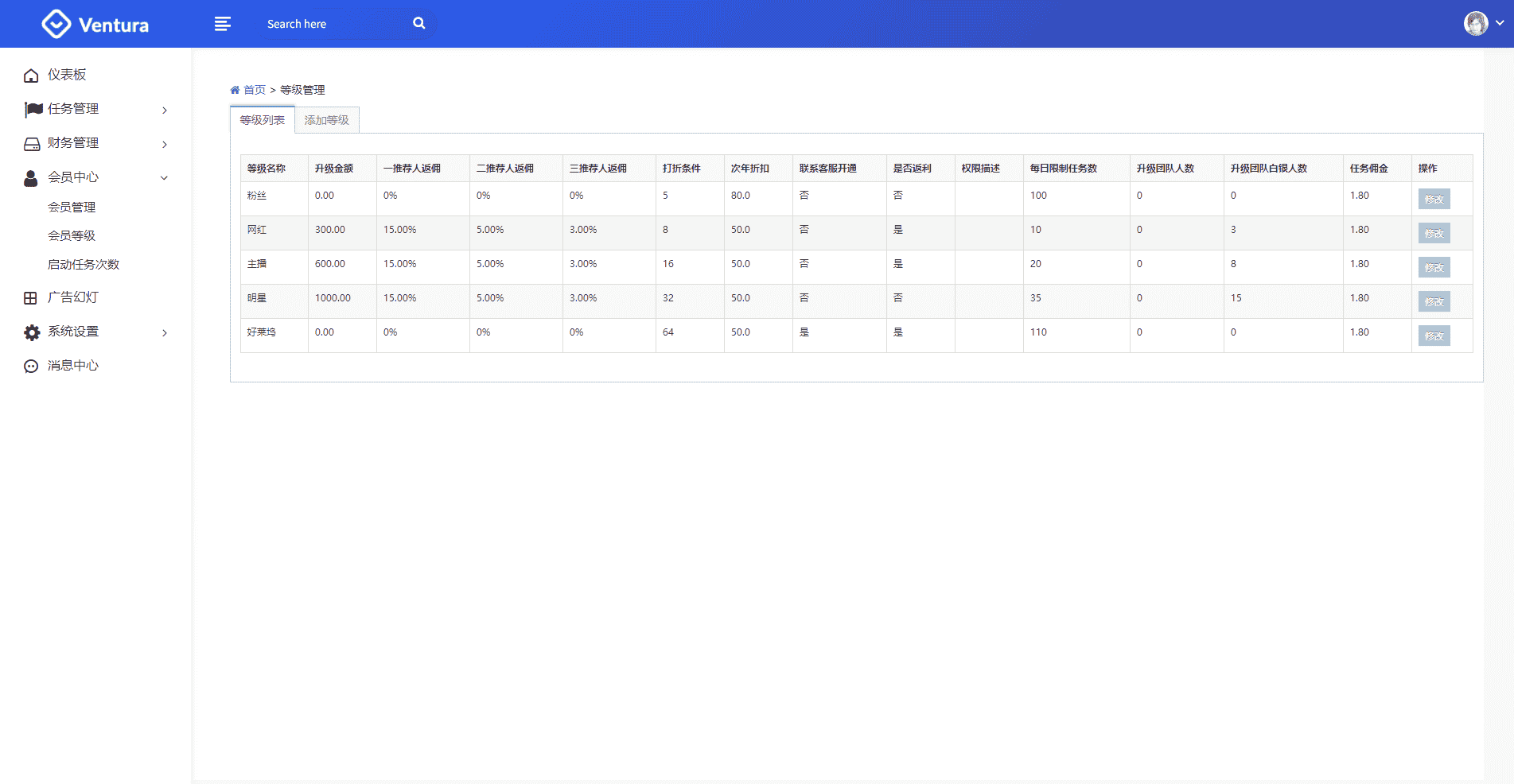Viewport: 1514px width, 784px height.
Task: Open the user account dropdown arrow
Action: (1500, 23)
